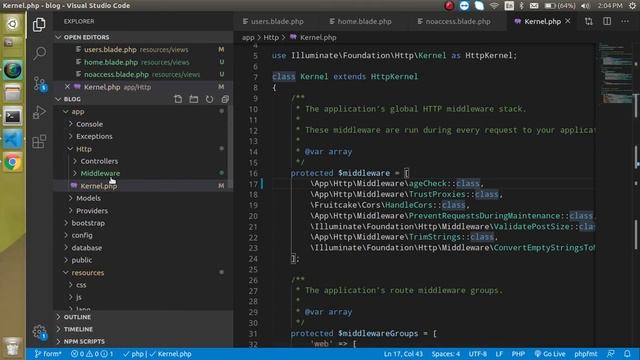This screenshot has width=640, height=360.
Task: Refresh the BLOG explorer tree
Action: 209,99
